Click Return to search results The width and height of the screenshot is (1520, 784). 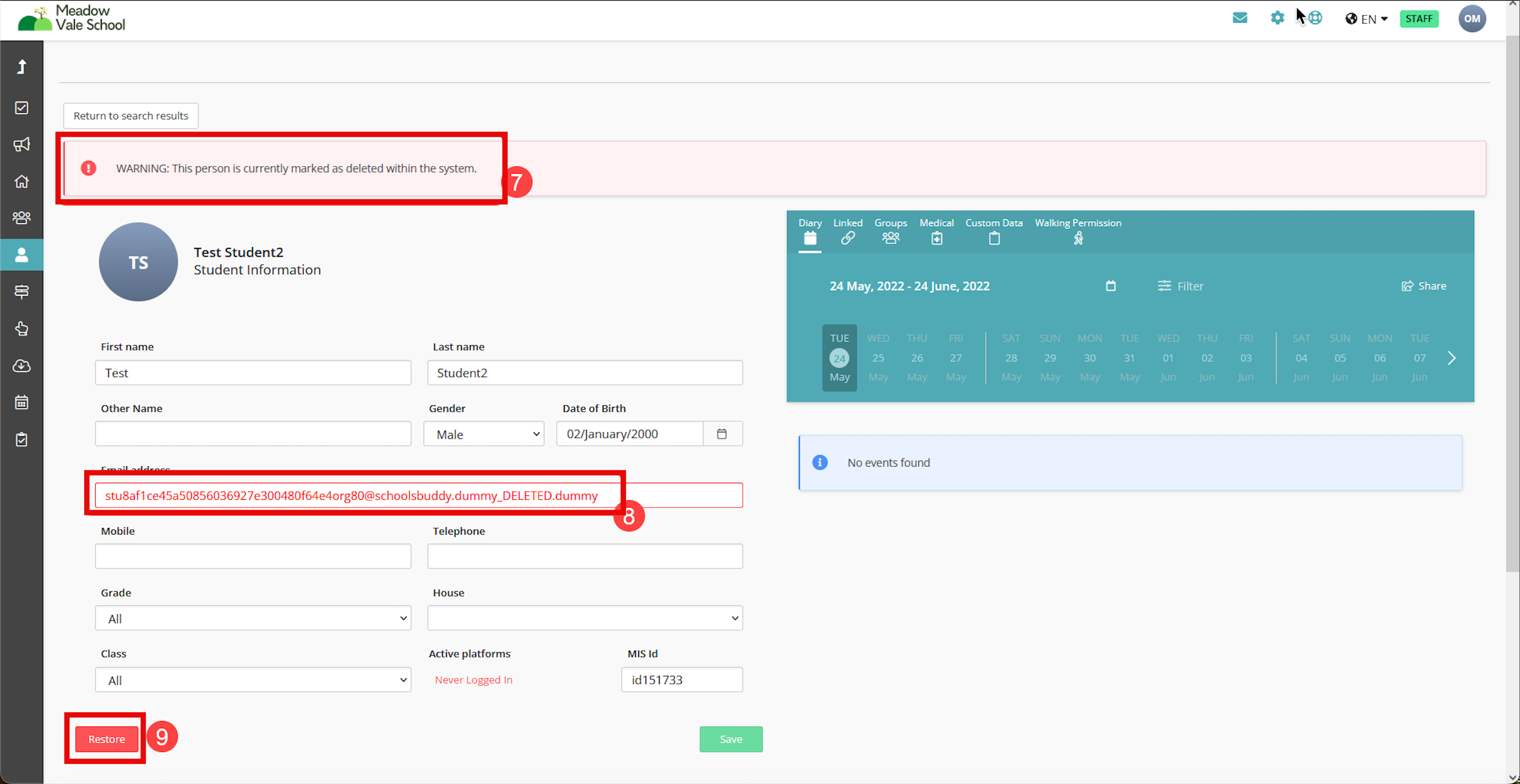[131, 116]
